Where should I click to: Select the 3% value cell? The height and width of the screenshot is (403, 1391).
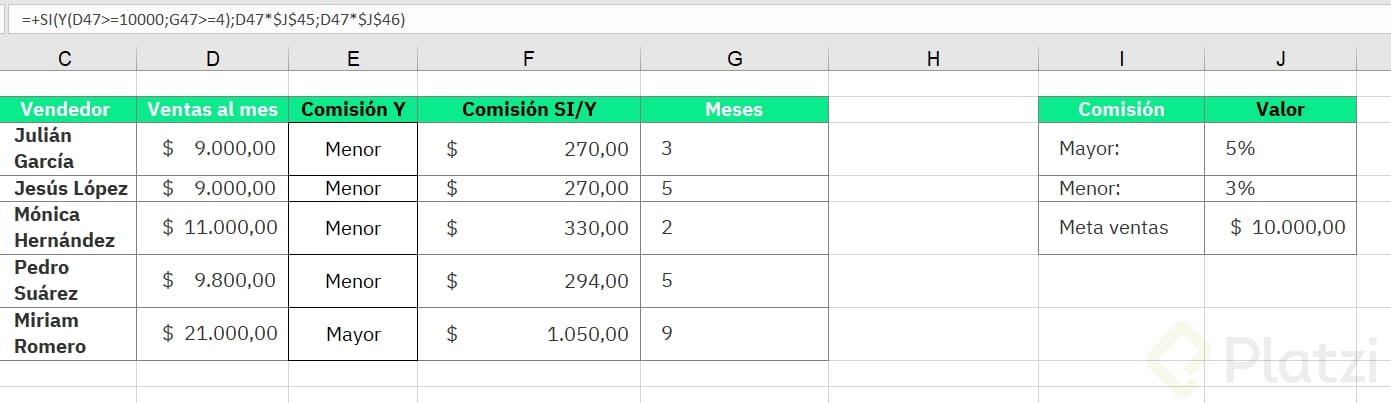coord(1280,188)
